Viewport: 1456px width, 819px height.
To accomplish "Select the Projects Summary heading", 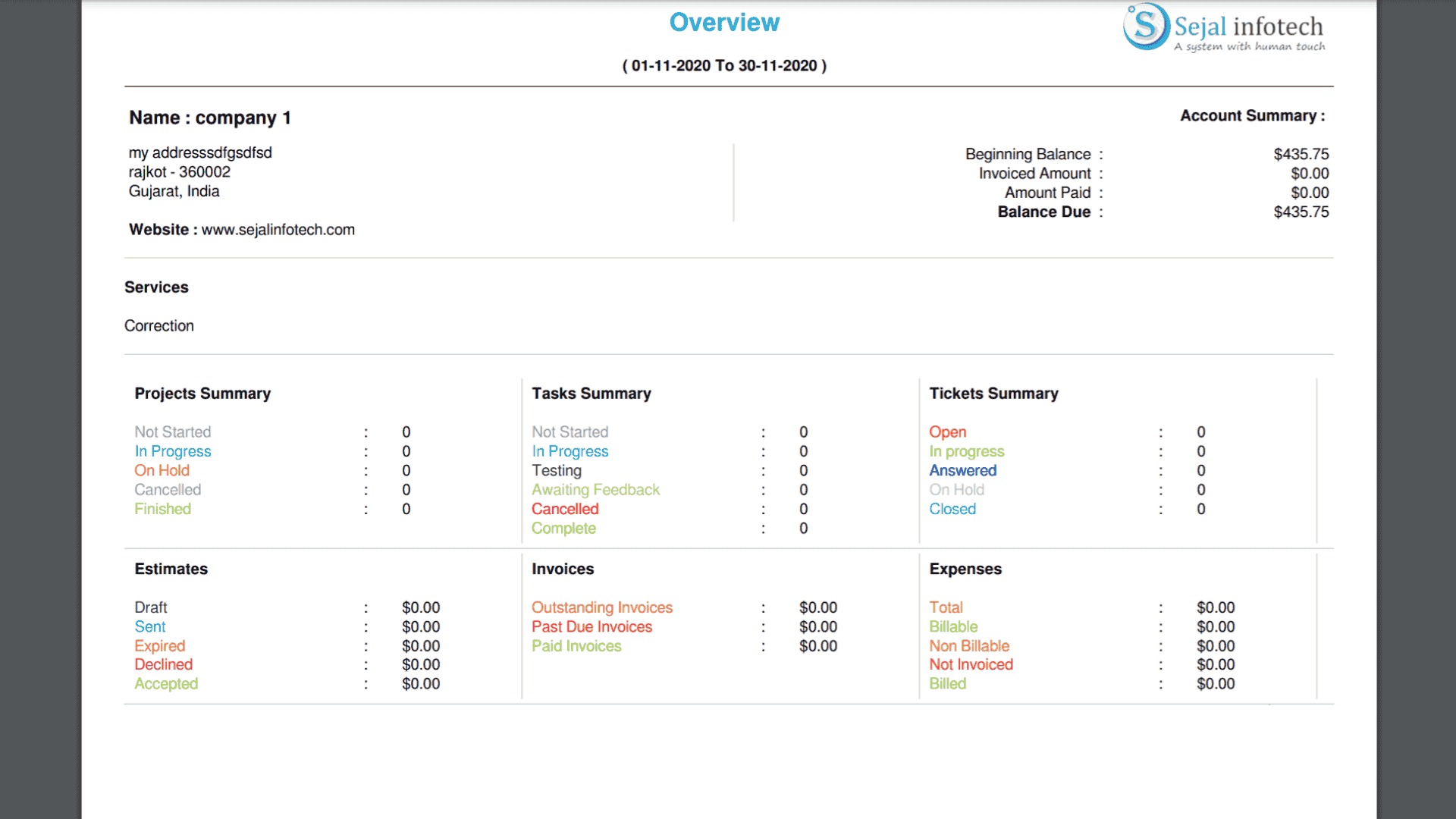I will pos(202,393).
